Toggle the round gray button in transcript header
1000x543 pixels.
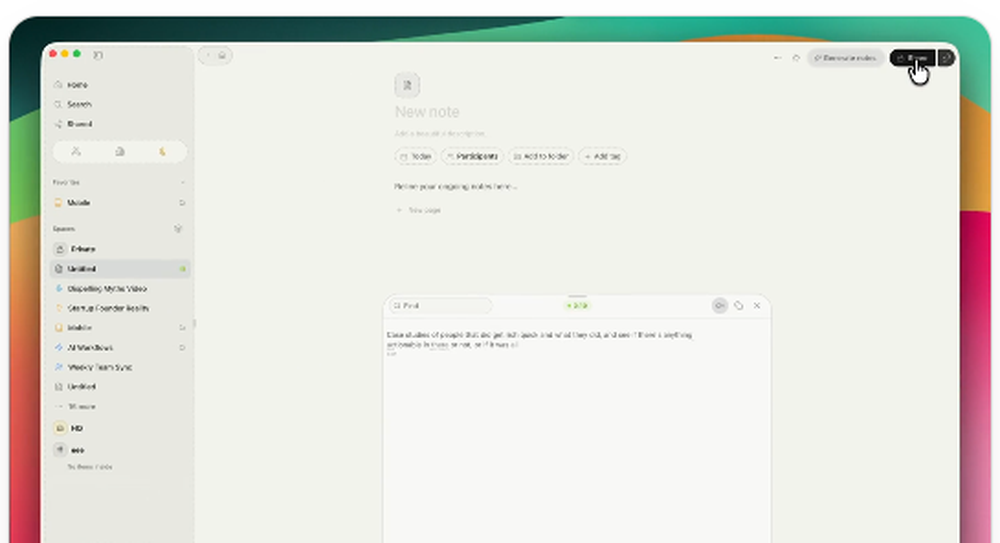[719, 306]
